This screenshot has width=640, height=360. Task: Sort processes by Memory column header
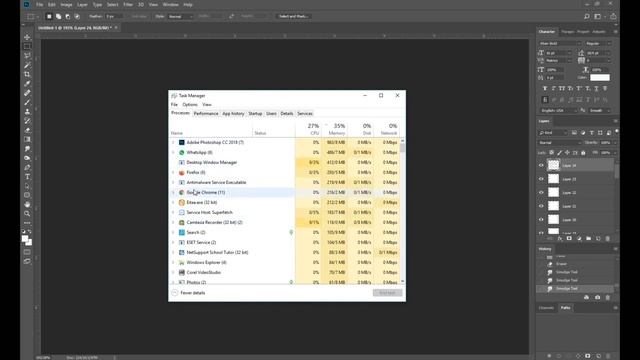(x=335, y=129)
